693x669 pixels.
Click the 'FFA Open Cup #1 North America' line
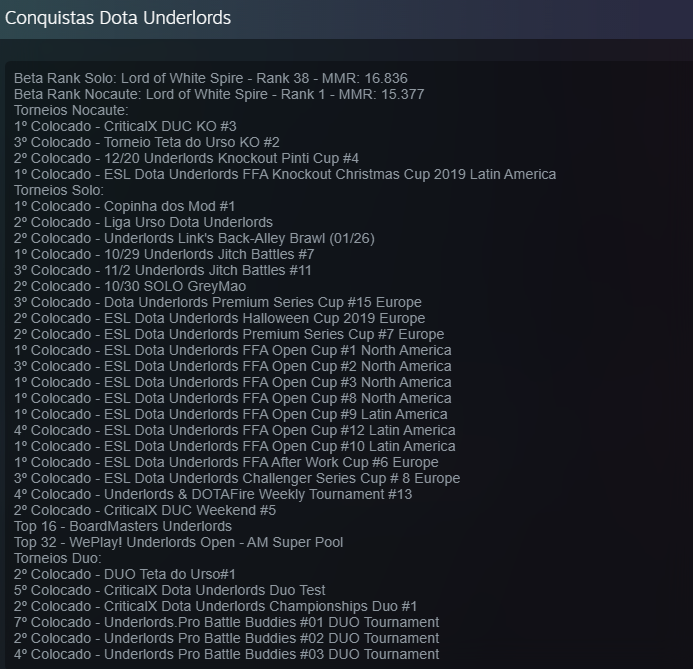pyautogui.click(x=232, y=350)
